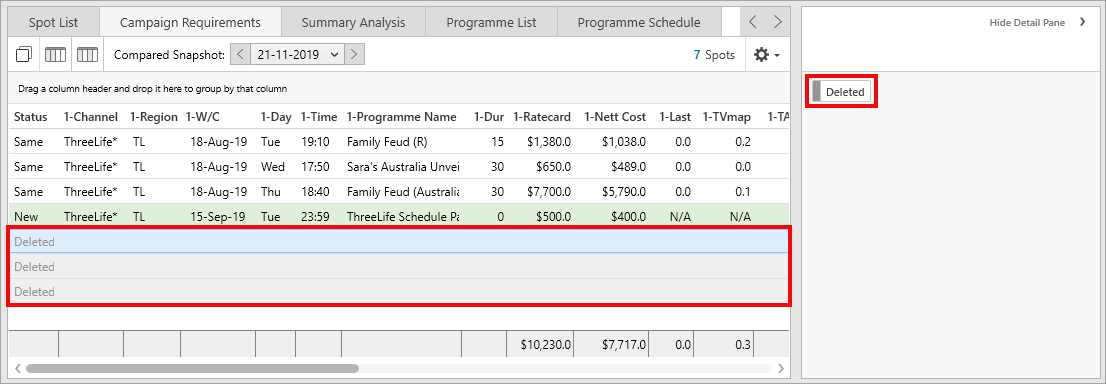Click the stacked windows icon in toolbar
The height and width of the screenshot is (384, 1106).
coord(24,54)
